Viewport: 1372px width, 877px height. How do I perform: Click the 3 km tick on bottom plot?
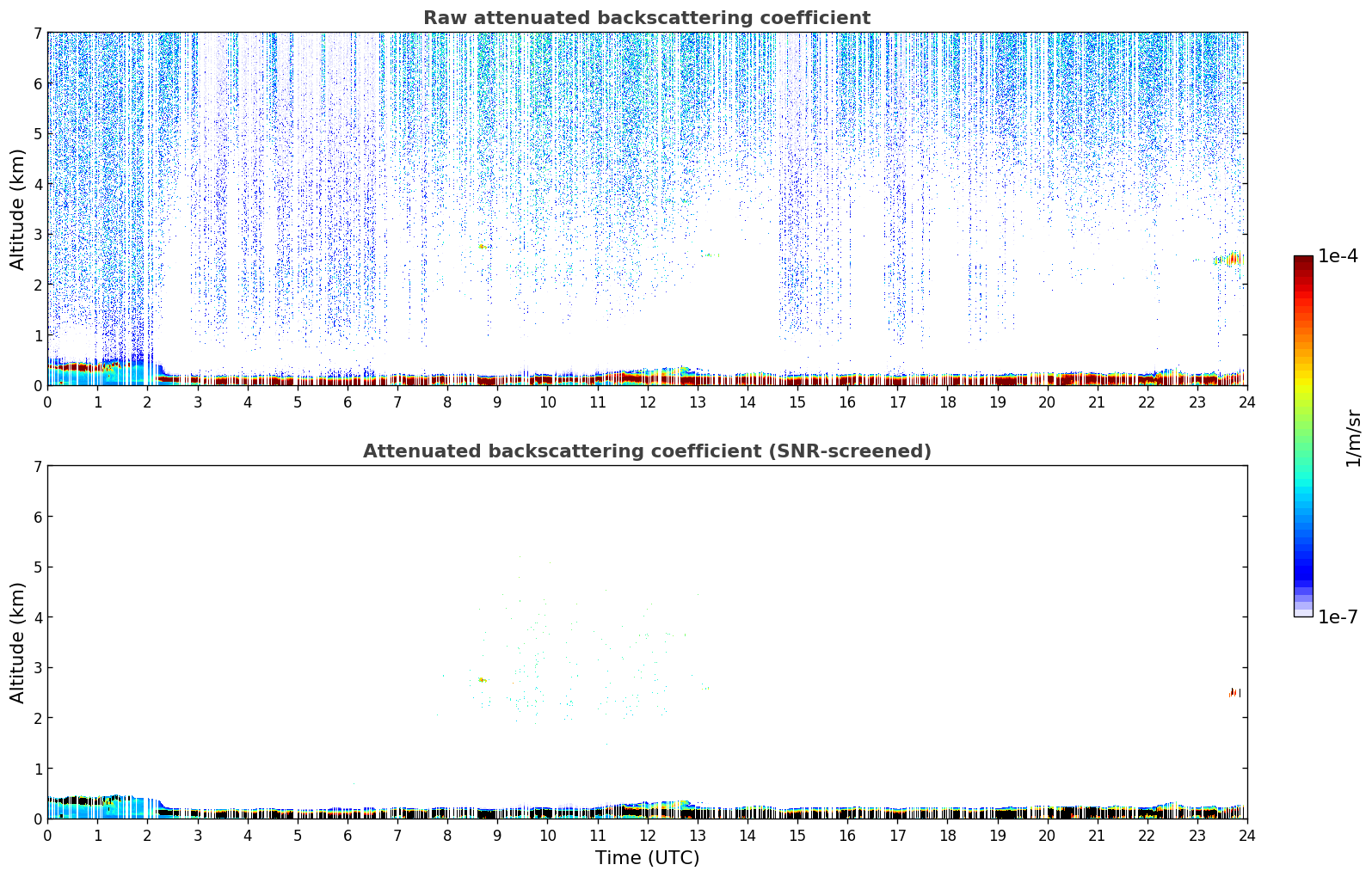pos(37,667)
